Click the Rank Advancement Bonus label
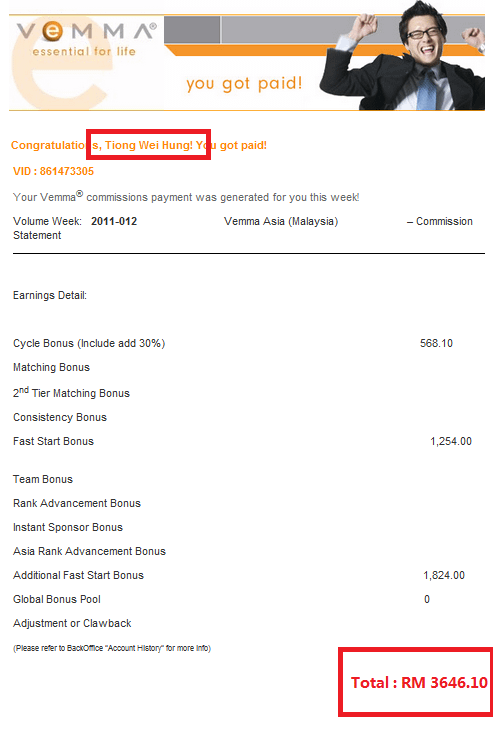The image size is (493, 737). 77,503
